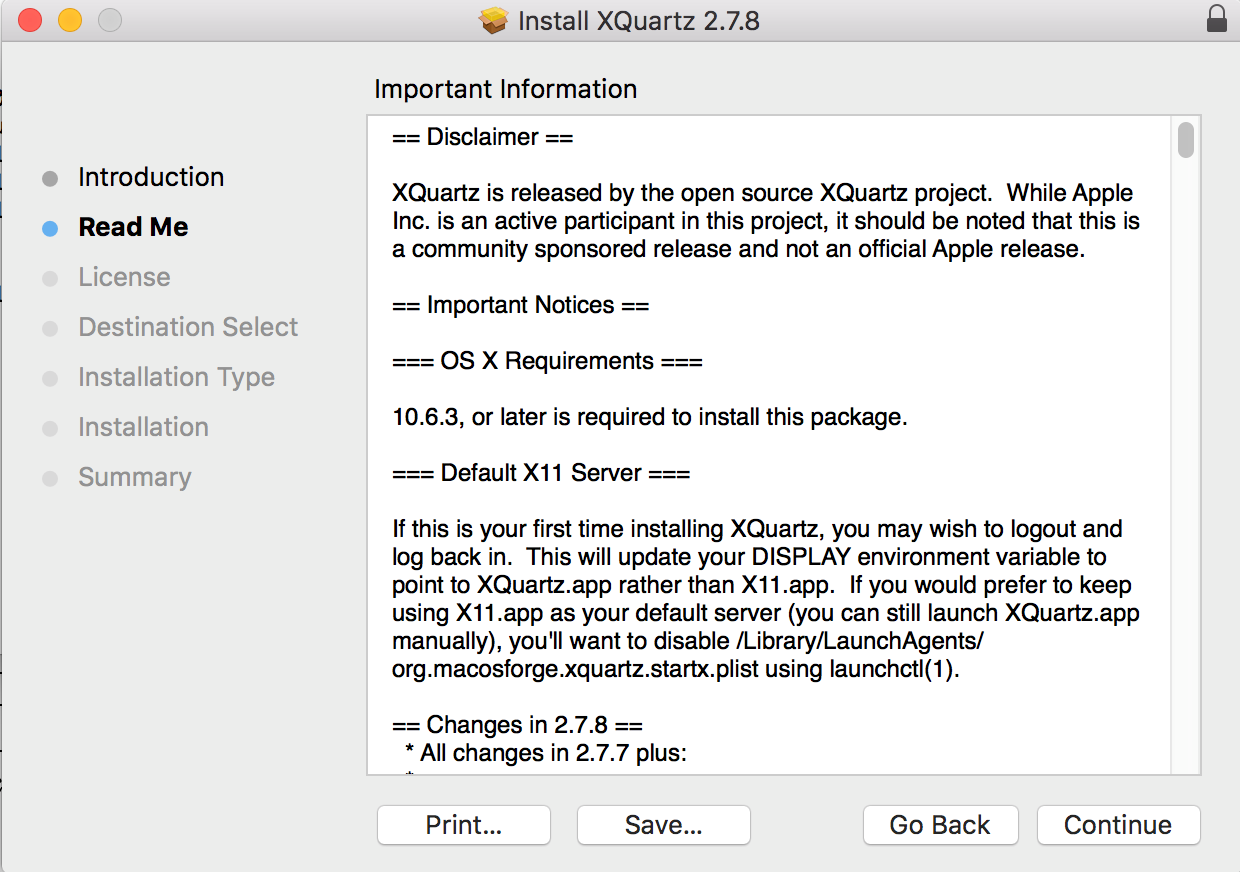Open the Print… dialog
The width and height of the screenshot is (1240, 872).
point(464,825)
